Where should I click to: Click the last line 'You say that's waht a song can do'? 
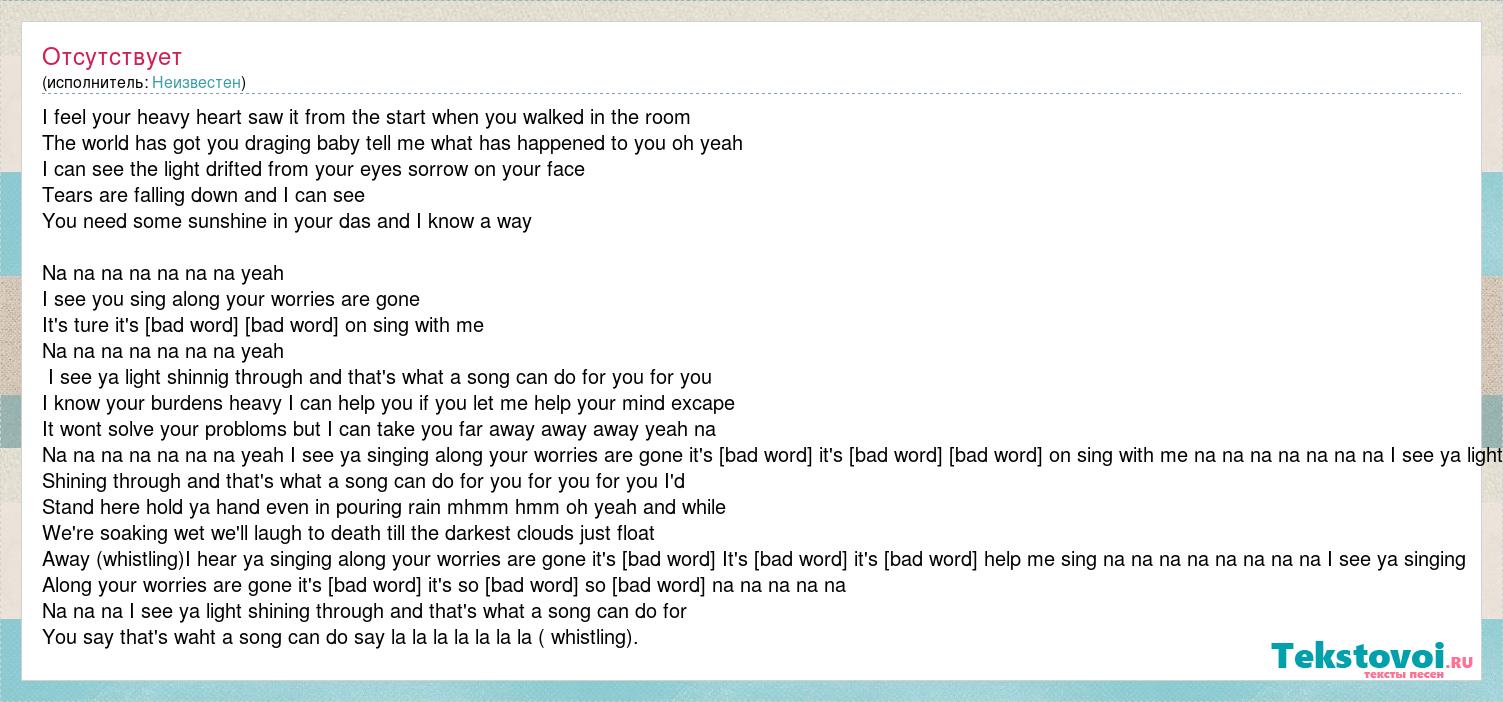tap(340, 638)
